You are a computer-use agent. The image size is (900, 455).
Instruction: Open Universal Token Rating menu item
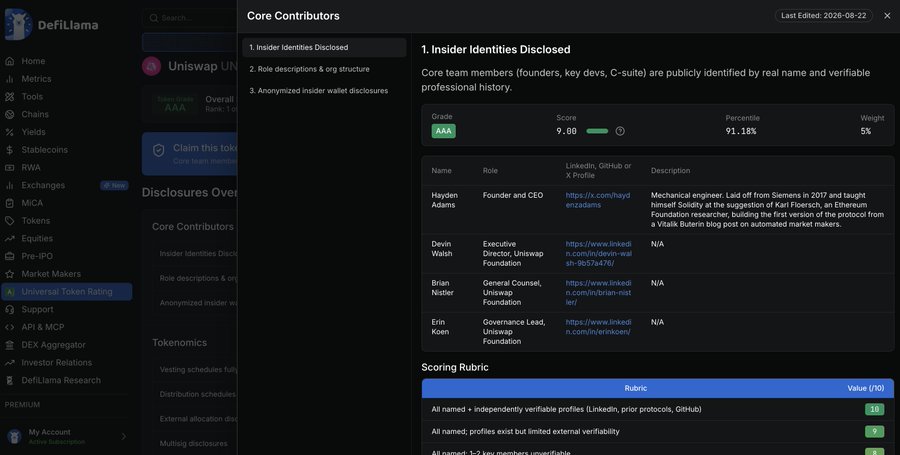click(67, 291)
